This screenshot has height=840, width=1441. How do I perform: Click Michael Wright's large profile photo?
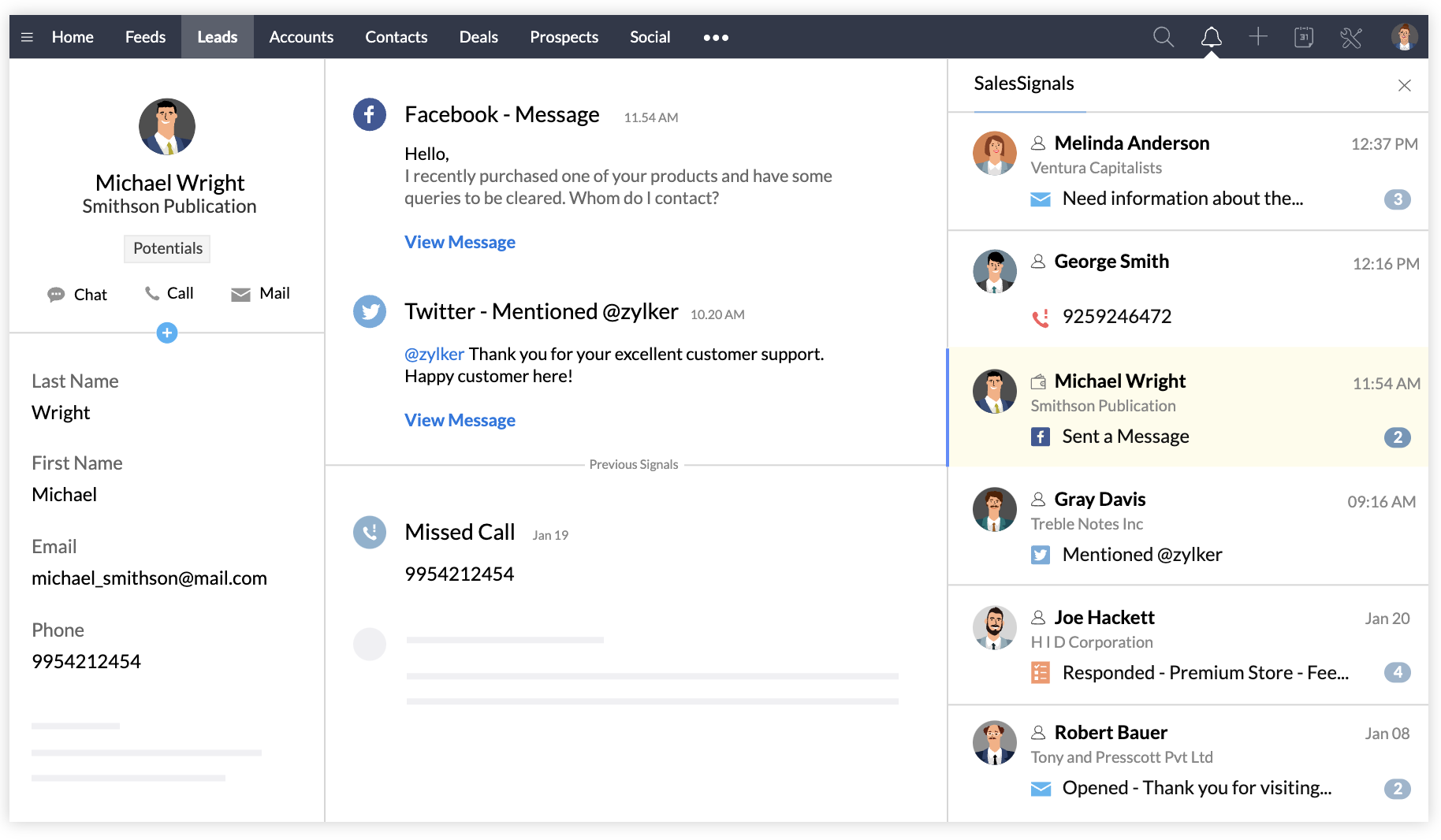pos(167,126)
